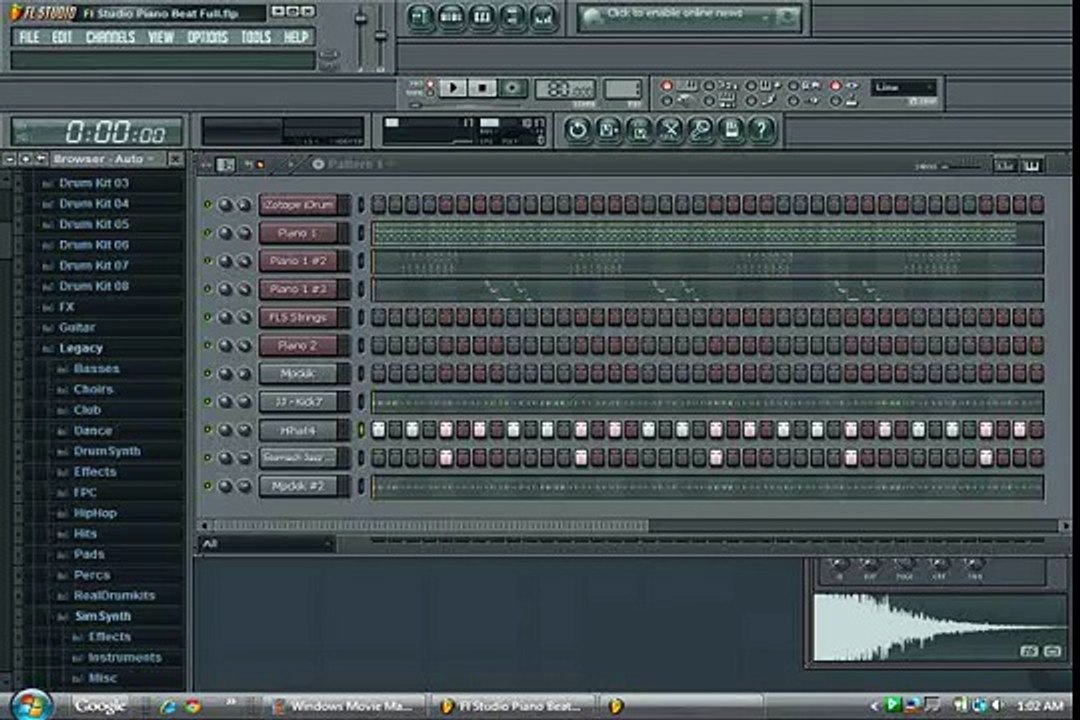
Task: Collapse the SimSynth folder
Action: click(102, 617)
